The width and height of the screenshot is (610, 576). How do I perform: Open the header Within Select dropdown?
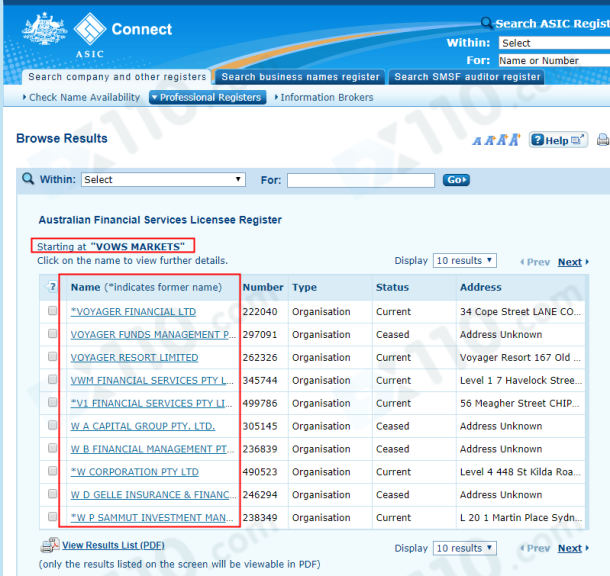tap(554, 43)
